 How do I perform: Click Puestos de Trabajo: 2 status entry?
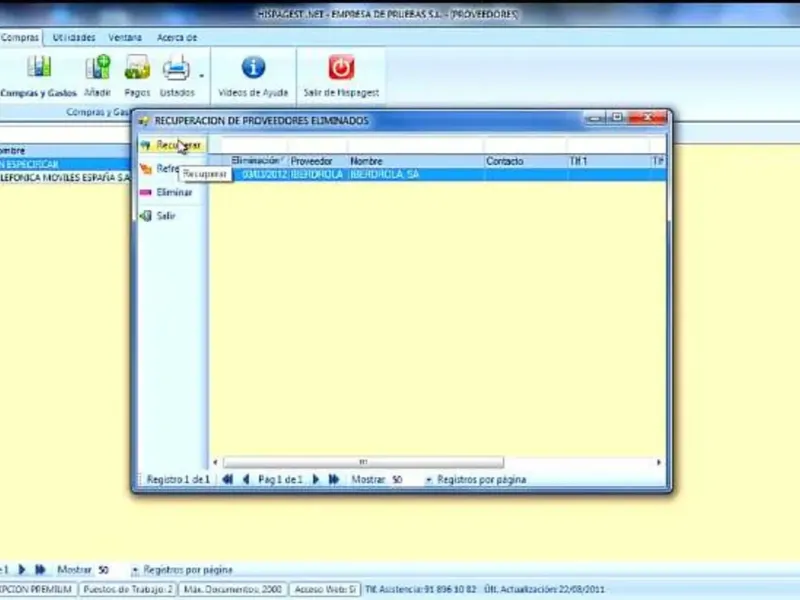(x=128, y=589)
